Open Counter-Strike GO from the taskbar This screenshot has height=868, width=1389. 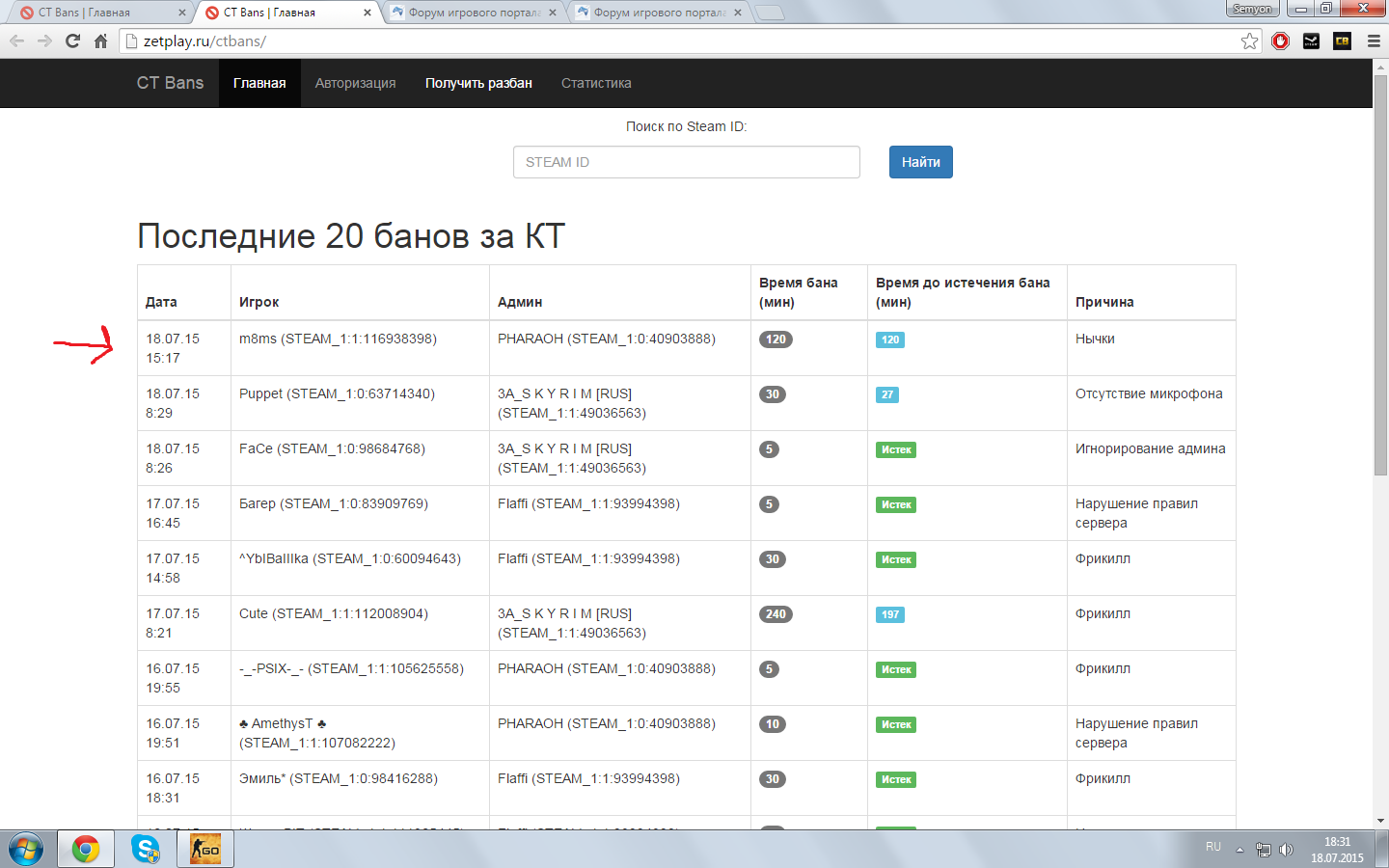click(x=205, y=849)
